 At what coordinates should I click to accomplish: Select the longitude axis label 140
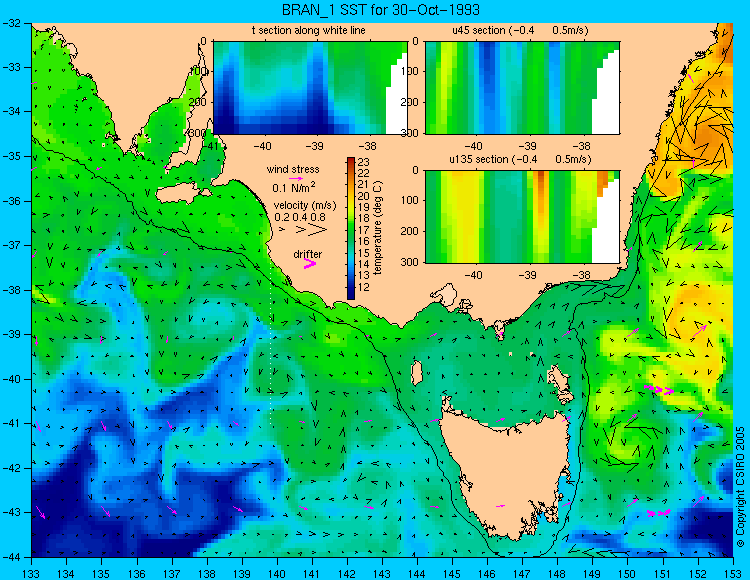click(x=276, y=573)
